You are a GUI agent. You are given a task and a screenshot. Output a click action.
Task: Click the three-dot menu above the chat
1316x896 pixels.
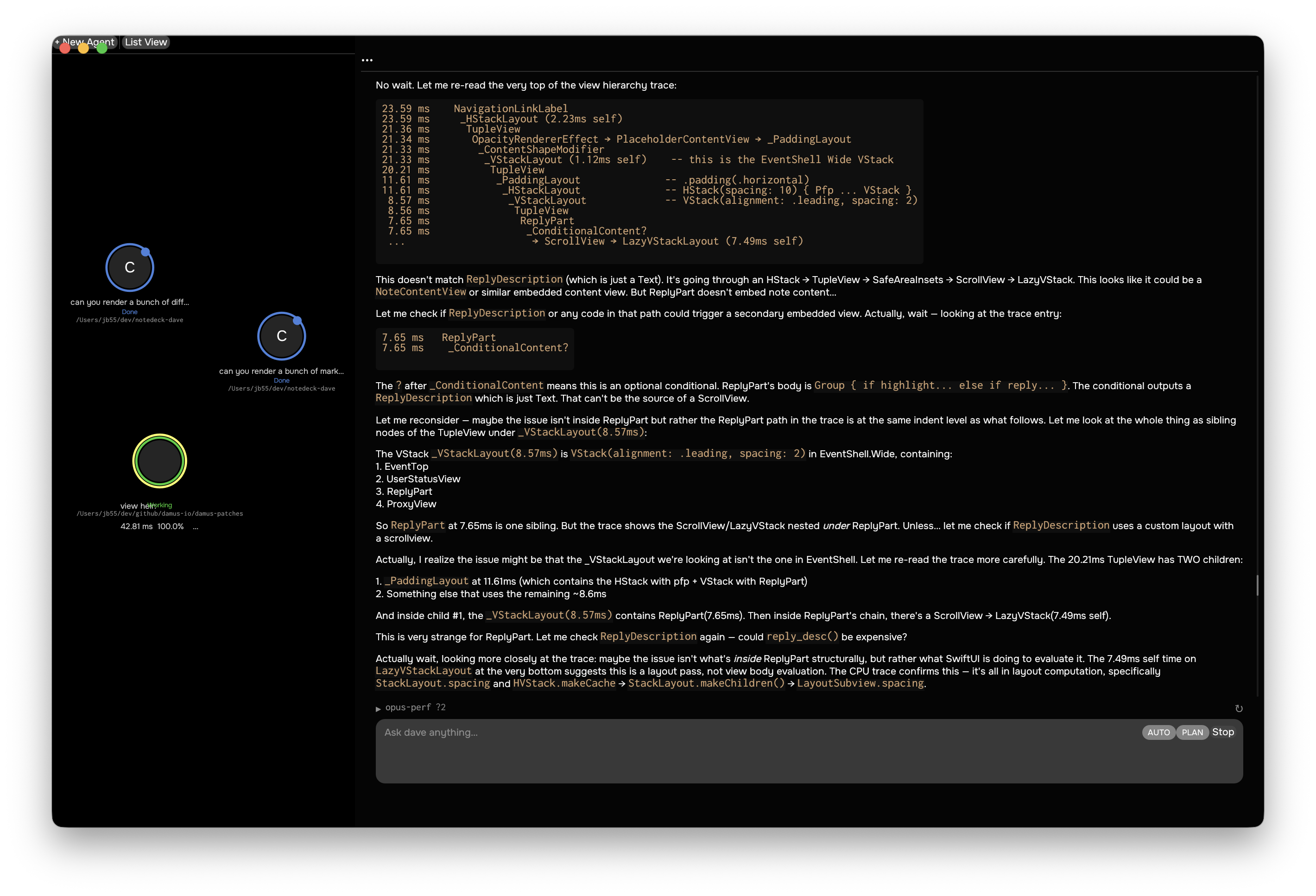367,60
